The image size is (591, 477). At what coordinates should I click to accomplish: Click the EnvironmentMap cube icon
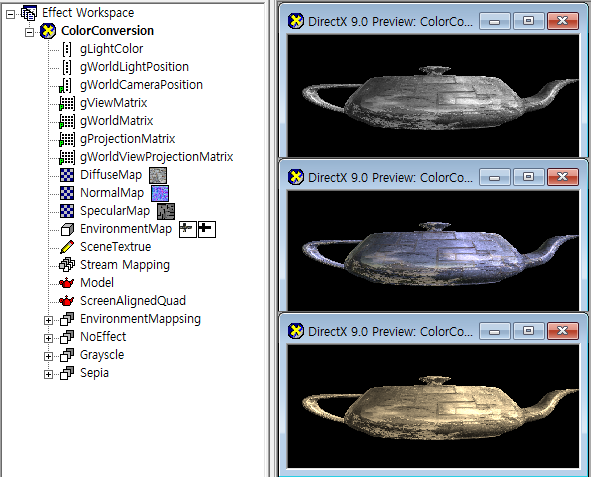[67, 229]
